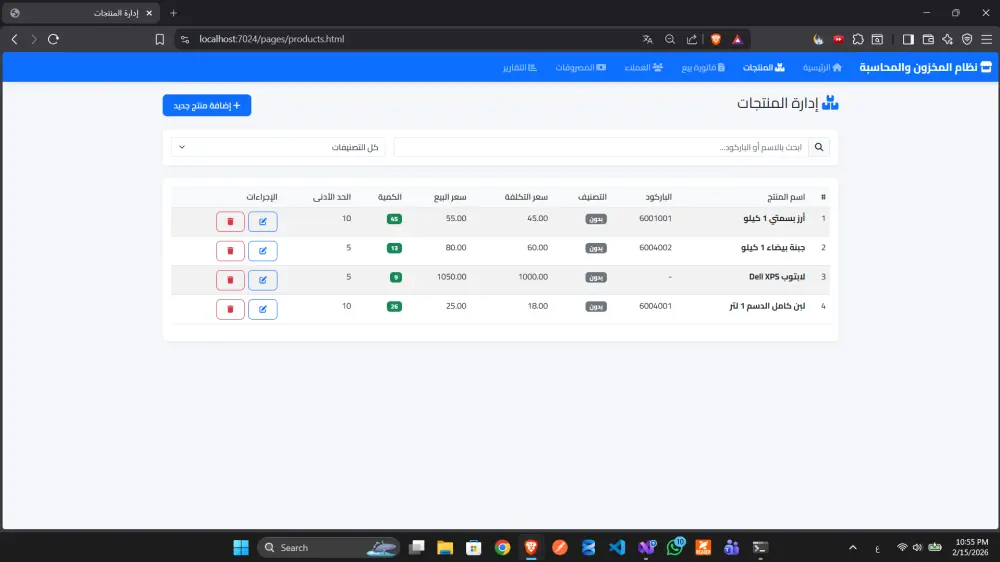The width and height of the screenshot is (1000, 562).
Task: Click the 6001001 barcode cell
Action: (x=655, y=218)
